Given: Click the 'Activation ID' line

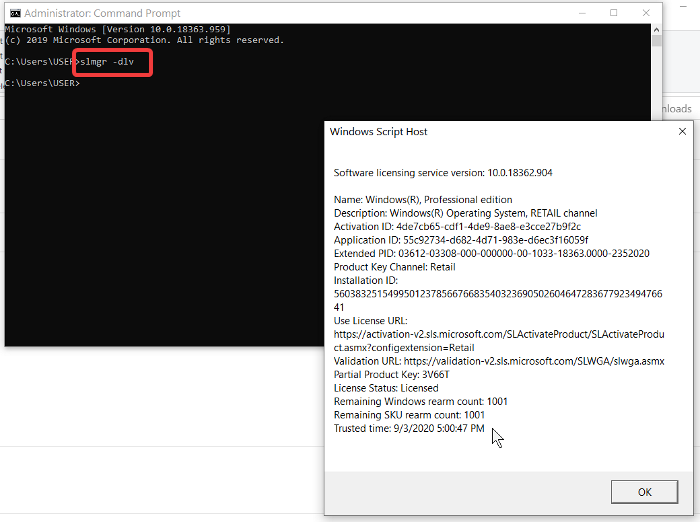Looking at the screenshot, I should [x=457, y=226].
